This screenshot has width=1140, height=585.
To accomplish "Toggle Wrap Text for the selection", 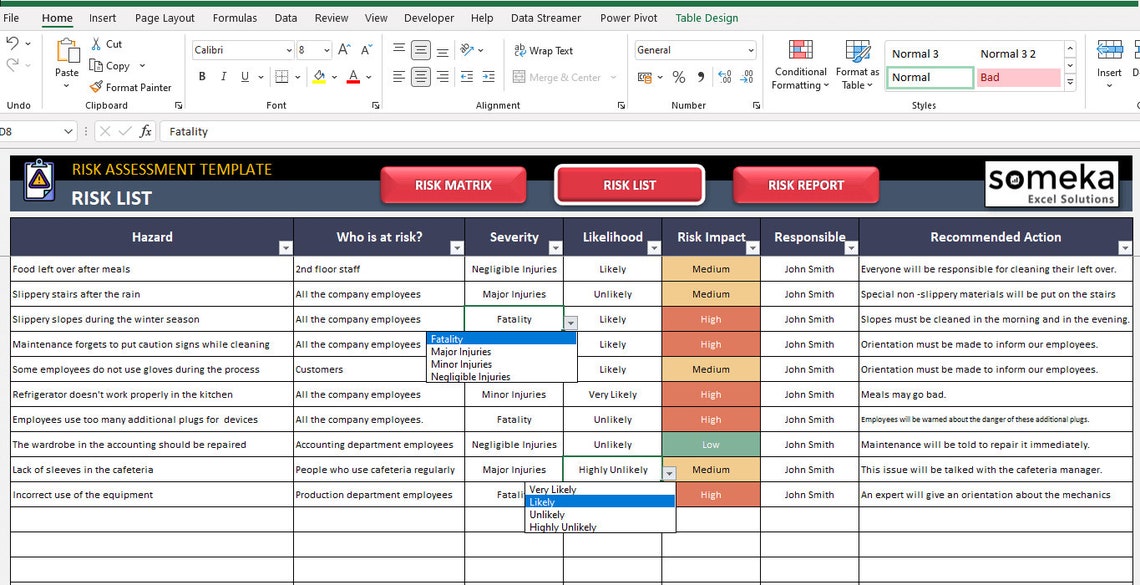I will (x=544, y=50).
